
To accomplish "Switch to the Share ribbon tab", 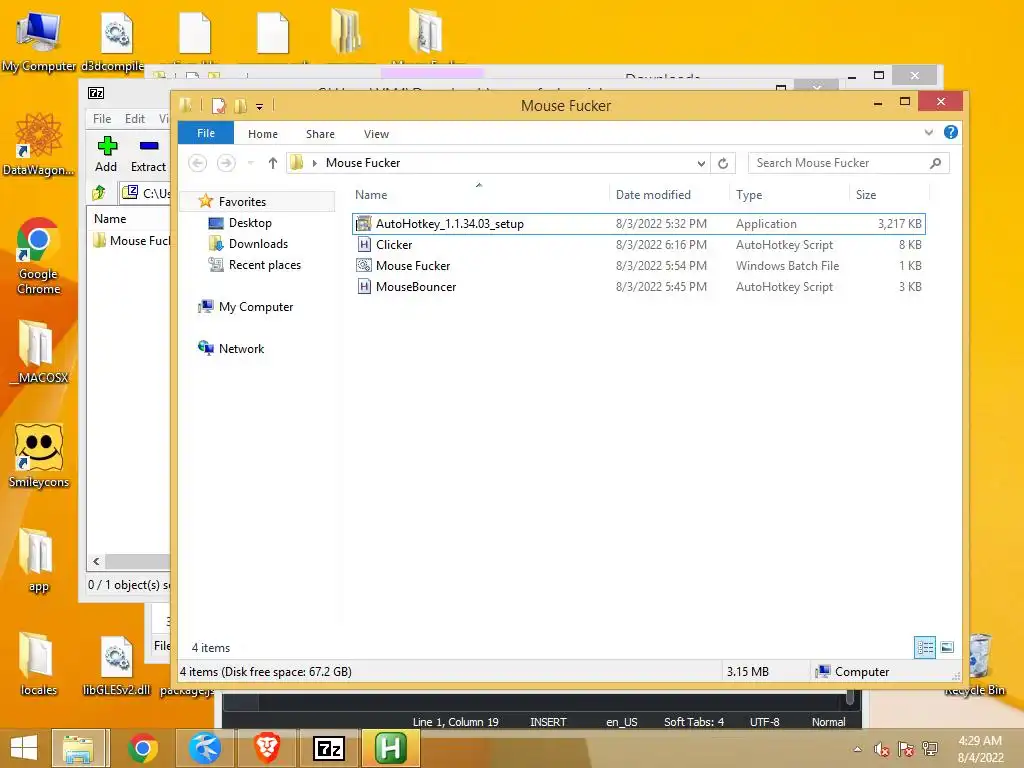I will click(320, 134).
